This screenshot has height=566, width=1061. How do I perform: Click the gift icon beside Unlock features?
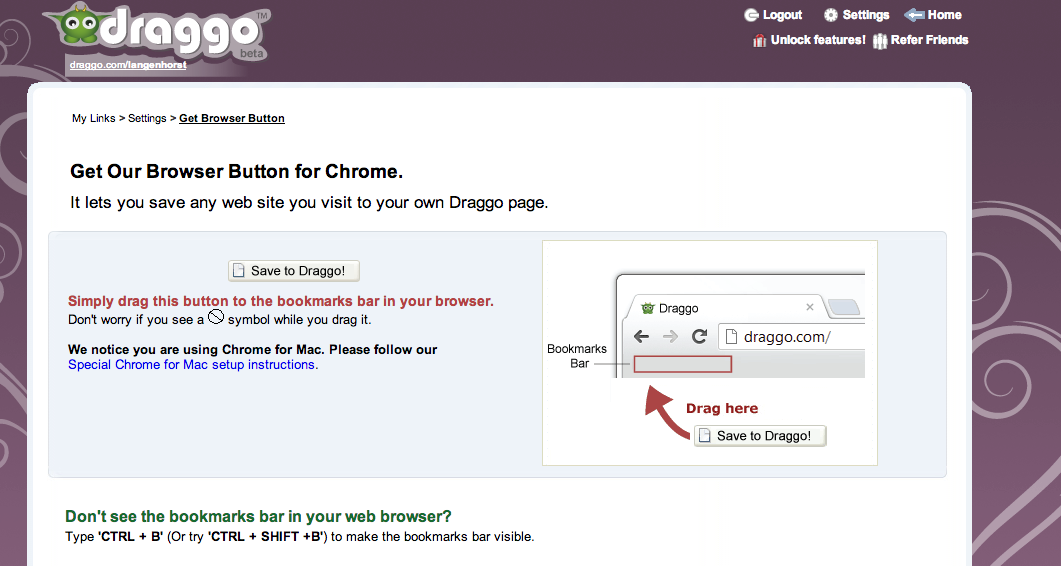click(759, 41)
